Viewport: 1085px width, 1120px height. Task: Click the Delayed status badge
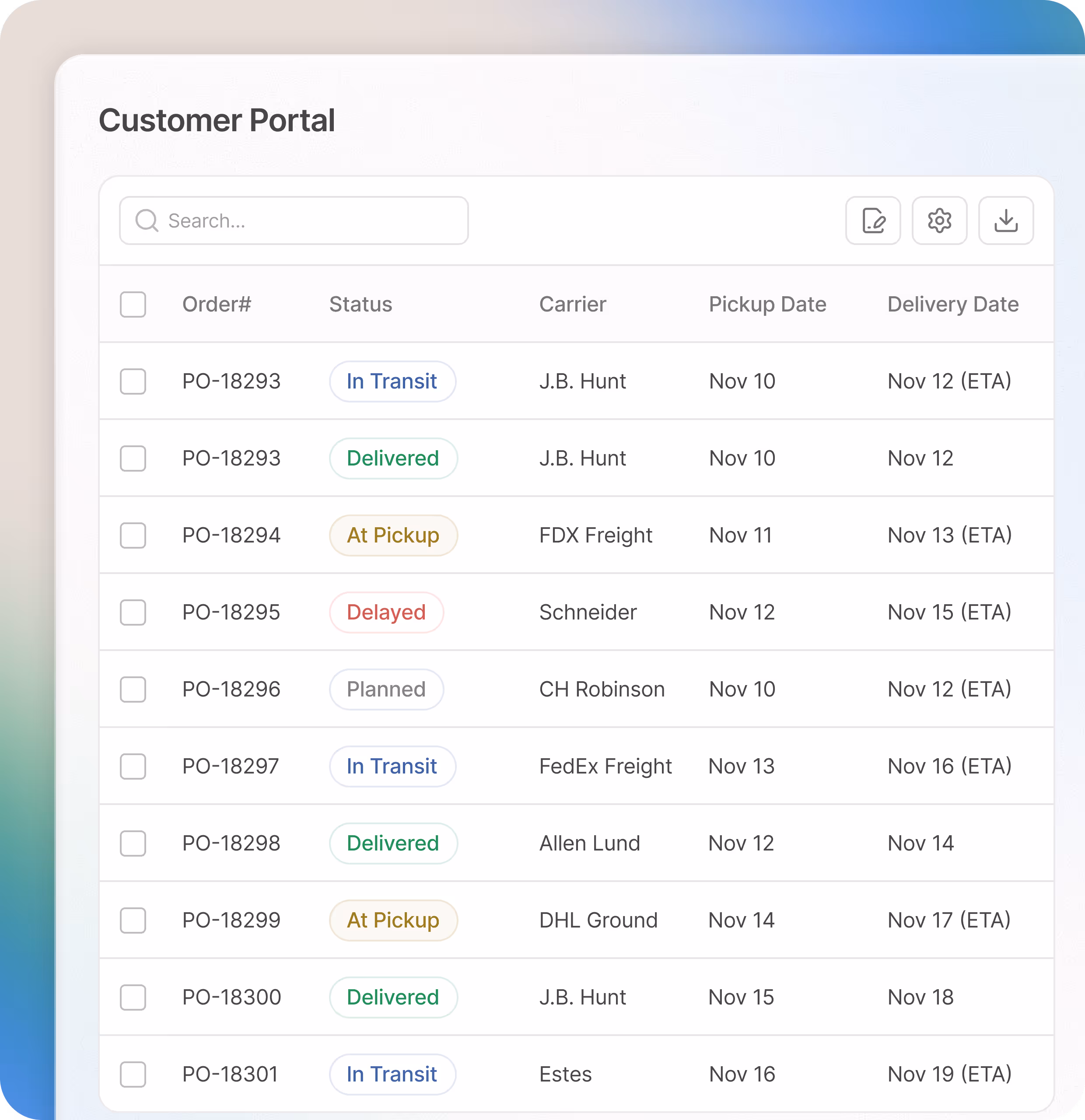386,612
